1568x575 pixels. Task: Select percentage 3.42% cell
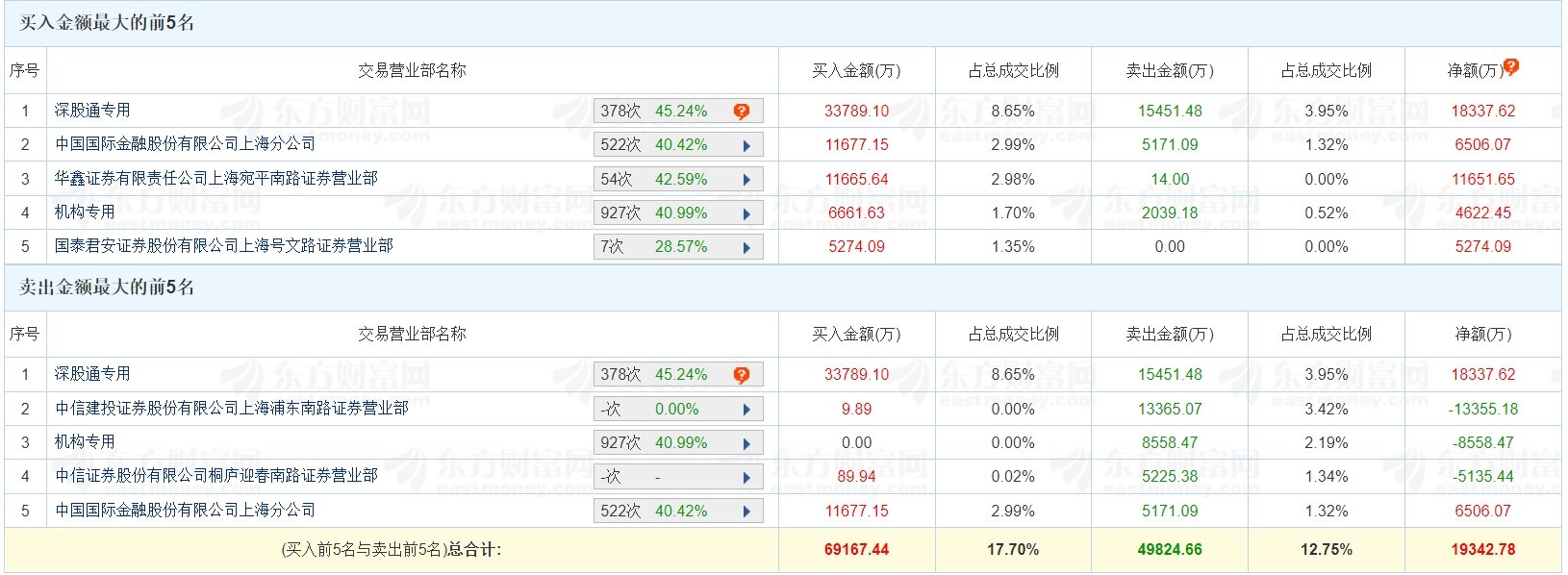1327,409
